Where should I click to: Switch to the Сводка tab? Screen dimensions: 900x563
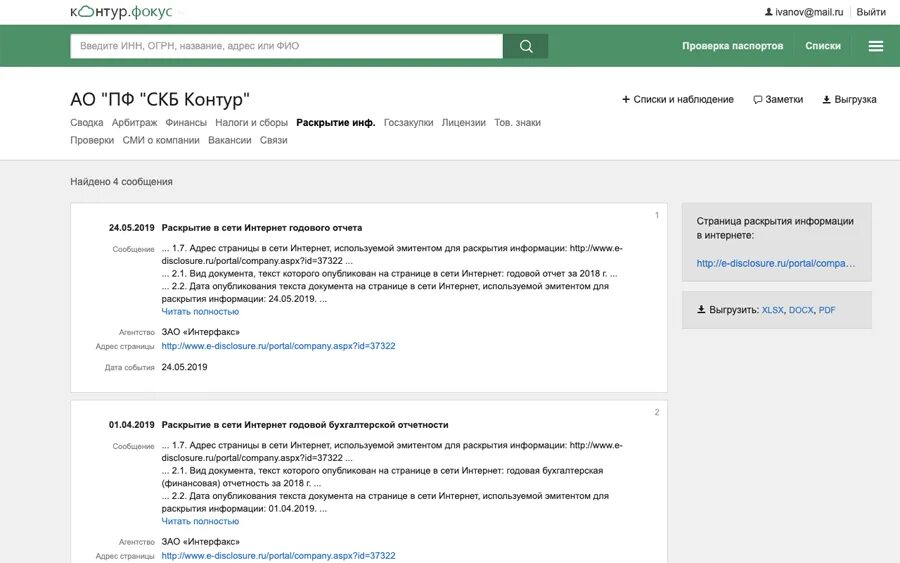pyautogui.click(x=87, y=122)
